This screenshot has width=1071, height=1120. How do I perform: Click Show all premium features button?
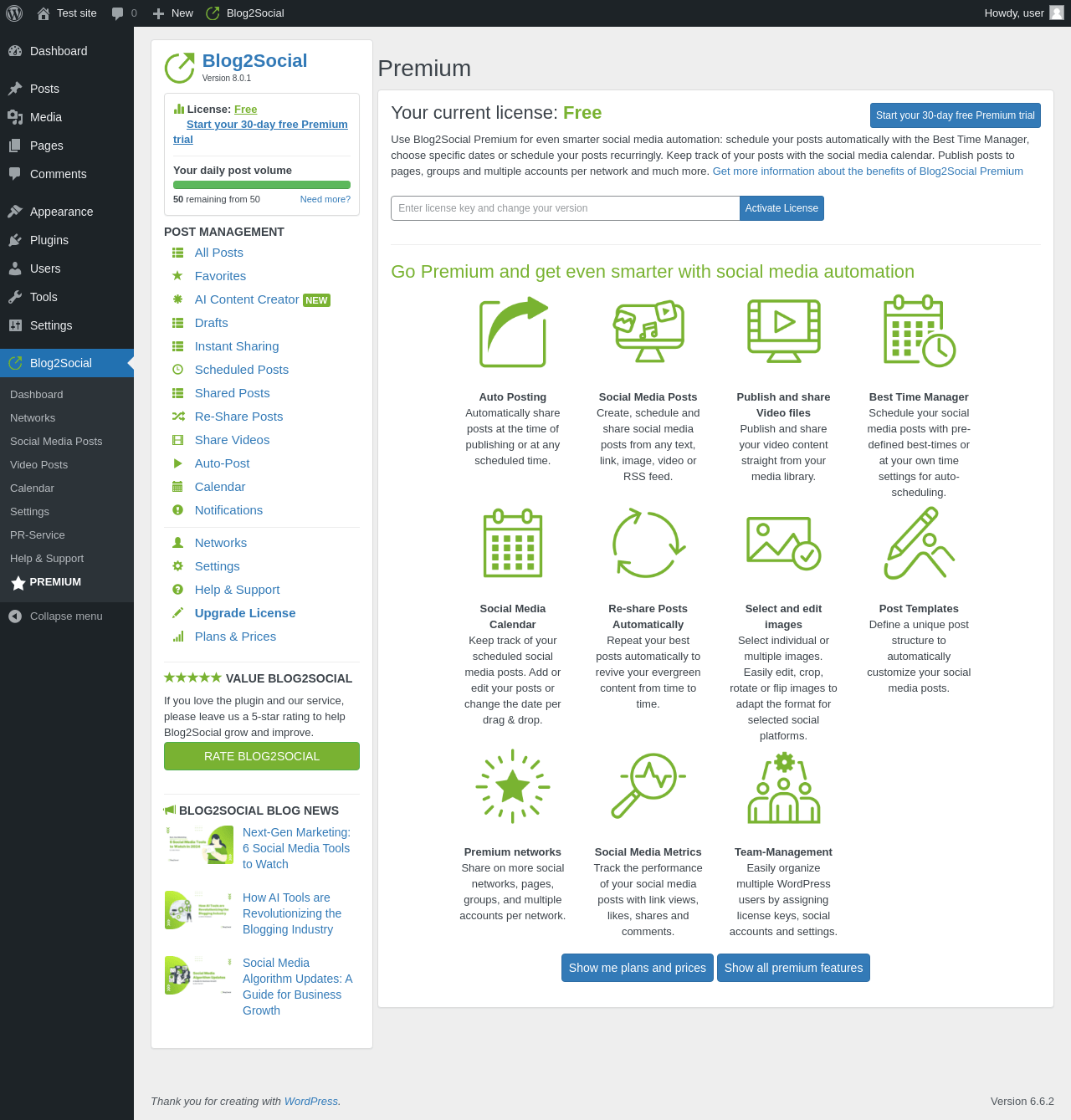pos(793,968)
